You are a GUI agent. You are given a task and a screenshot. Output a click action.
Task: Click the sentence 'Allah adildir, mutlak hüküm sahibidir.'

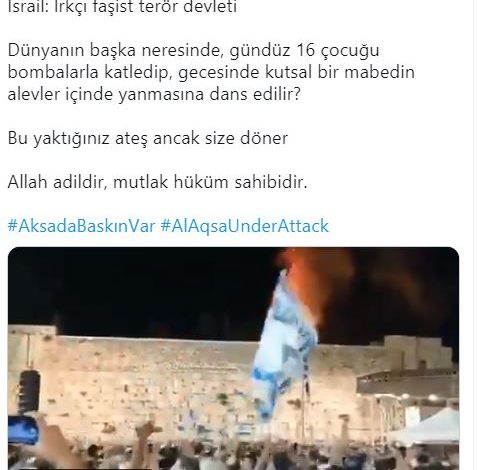pyautogui.click(x=157, y=182)
